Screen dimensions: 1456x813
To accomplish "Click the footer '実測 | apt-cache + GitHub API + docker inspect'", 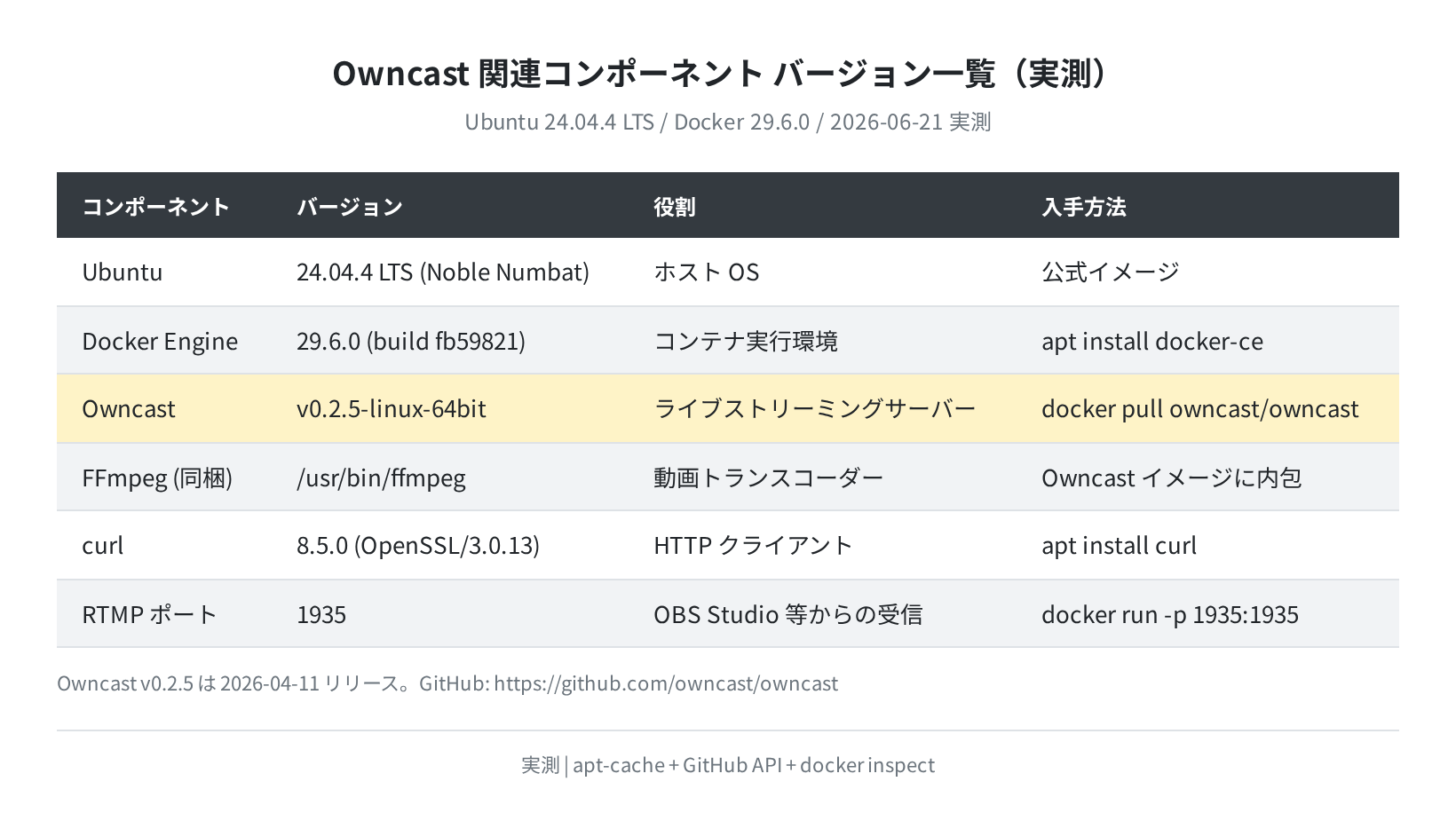I will (x=728, y=765).
